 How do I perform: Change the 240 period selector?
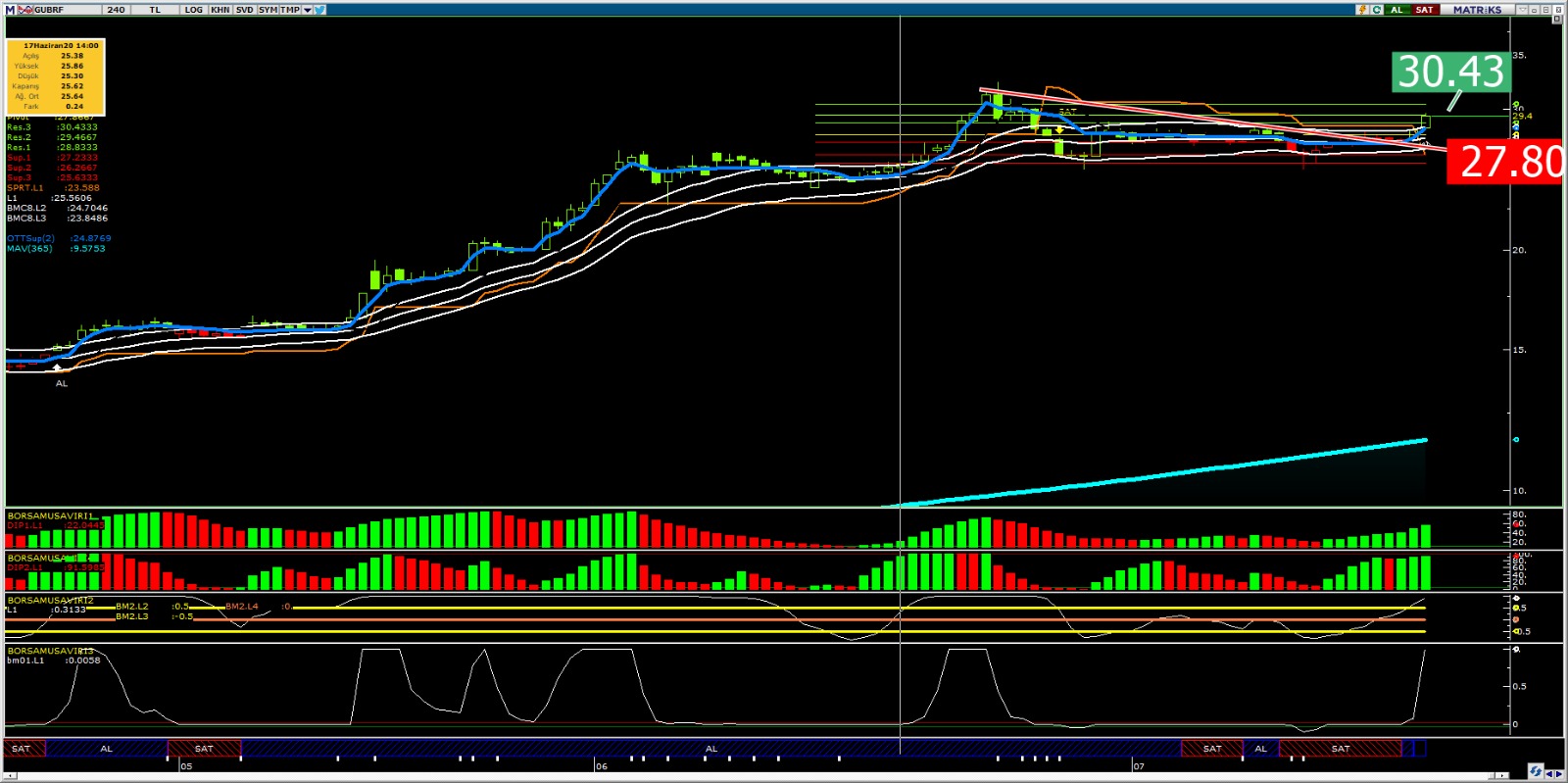coord(116,10)
